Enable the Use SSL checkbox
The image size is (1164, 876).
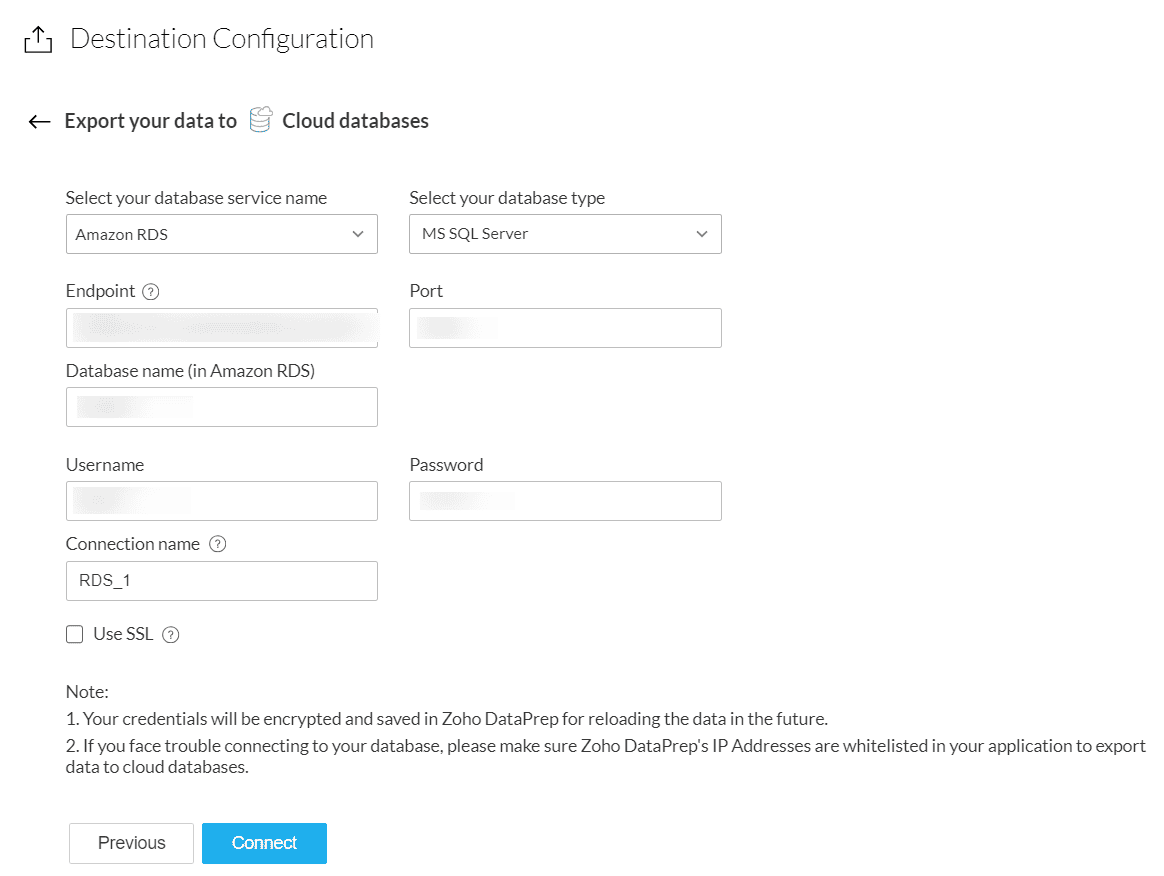coord(74,634)
